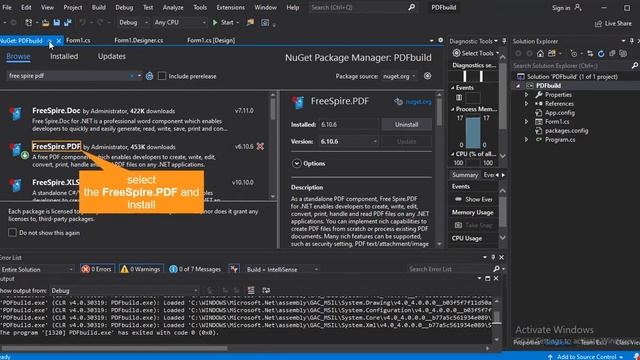
Task: Click Summary tab in Diagnostic Tools
Action: pos(464,175)
